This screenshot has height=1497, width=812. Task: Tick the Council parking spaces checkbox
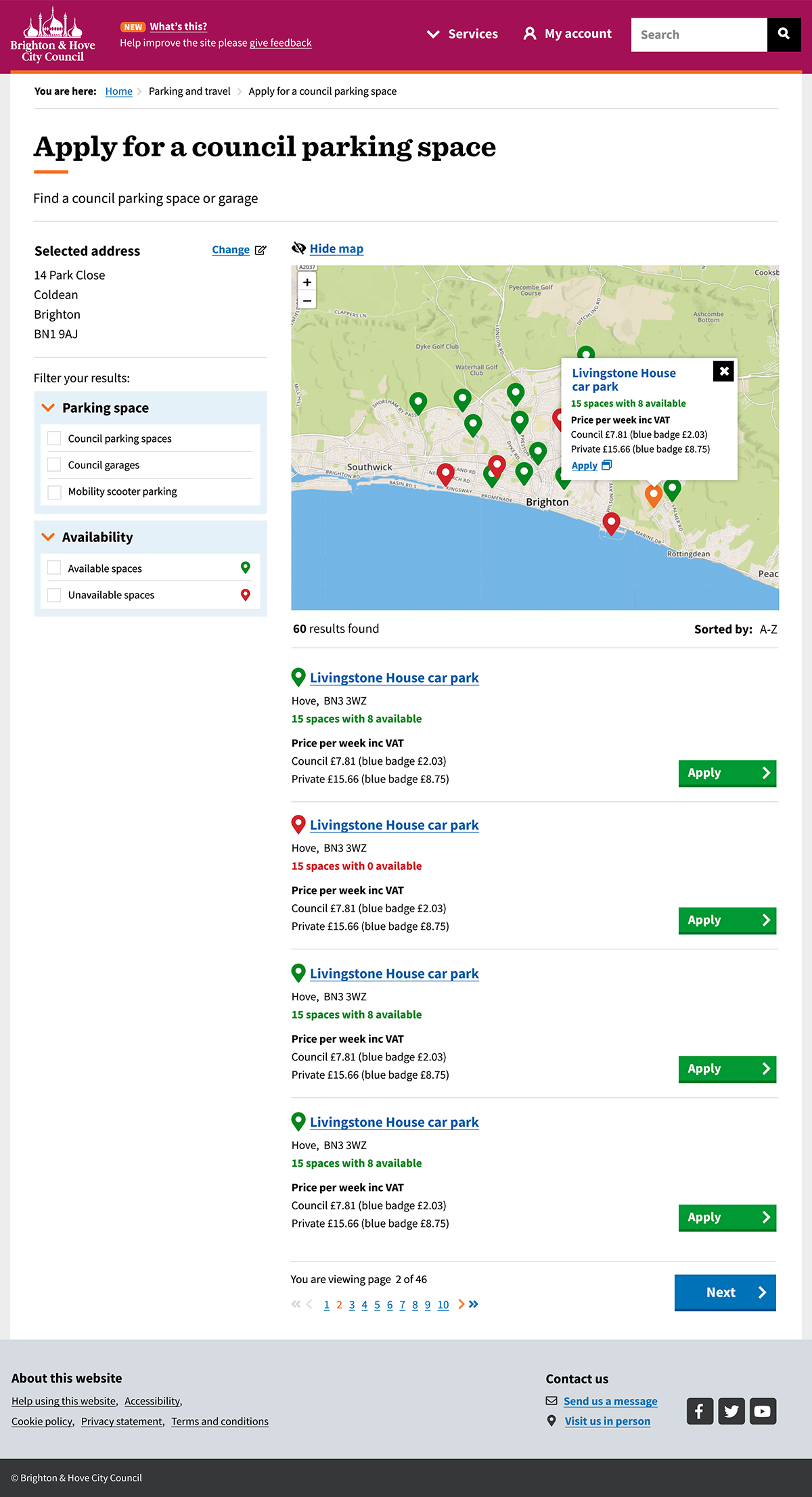click(x=55, y=439)
